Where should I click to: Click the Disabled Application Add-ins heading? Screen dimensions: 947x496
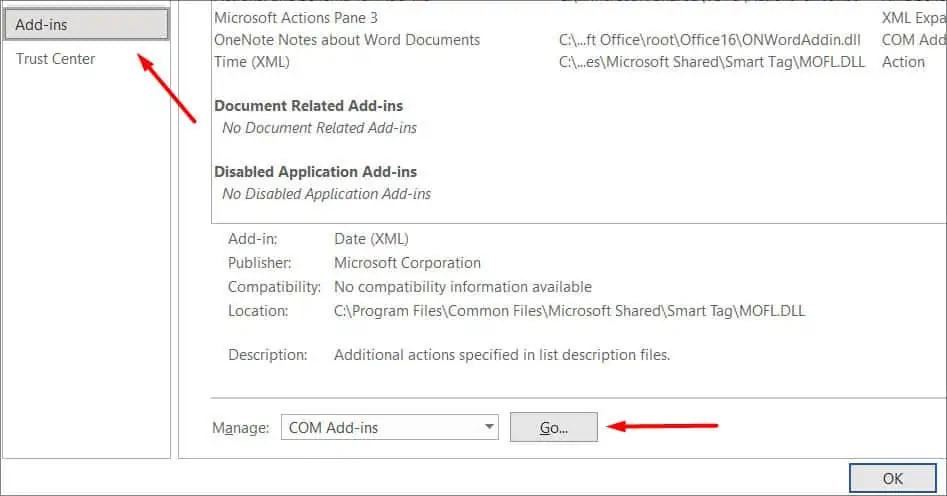pyautogui.click(x=315, y=172)
